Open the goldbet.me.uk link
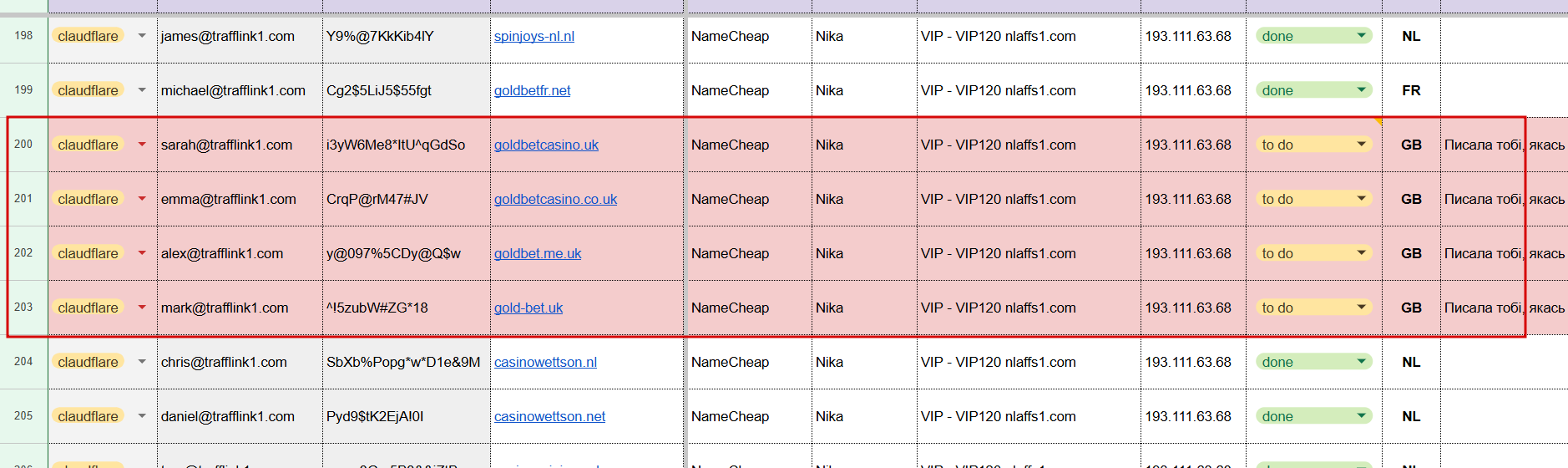The width and height of the screenshot is (1568, 468). coord(538,253)
